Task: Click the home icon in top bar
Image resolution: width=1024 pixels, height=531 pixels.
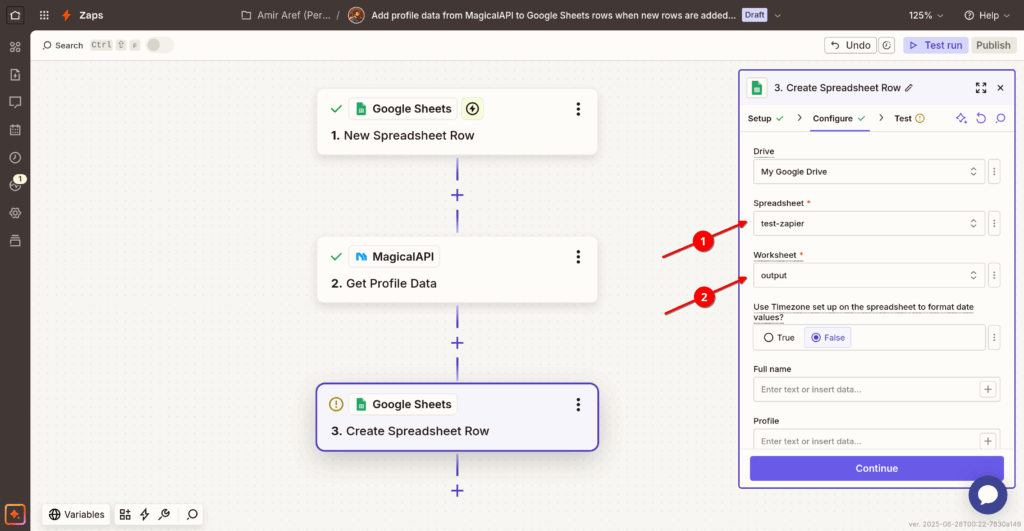Action: tap(15, 15)
